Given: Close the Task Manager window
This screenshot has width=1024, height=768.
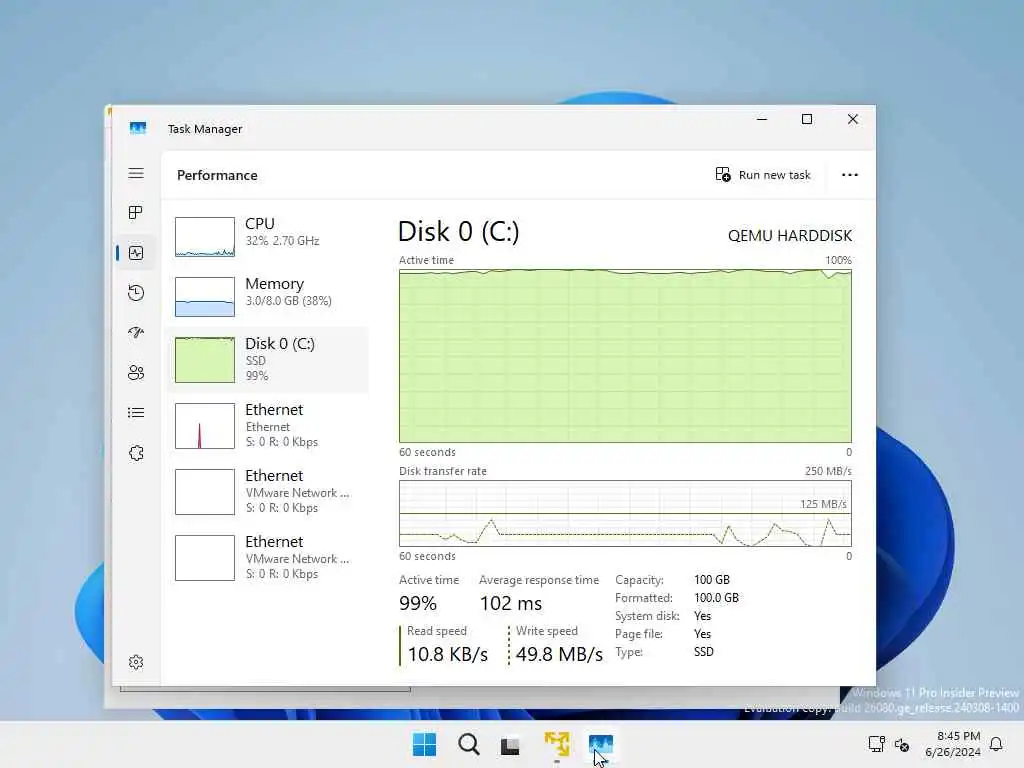Looking at the screenshot, I should tap(853, 119).
